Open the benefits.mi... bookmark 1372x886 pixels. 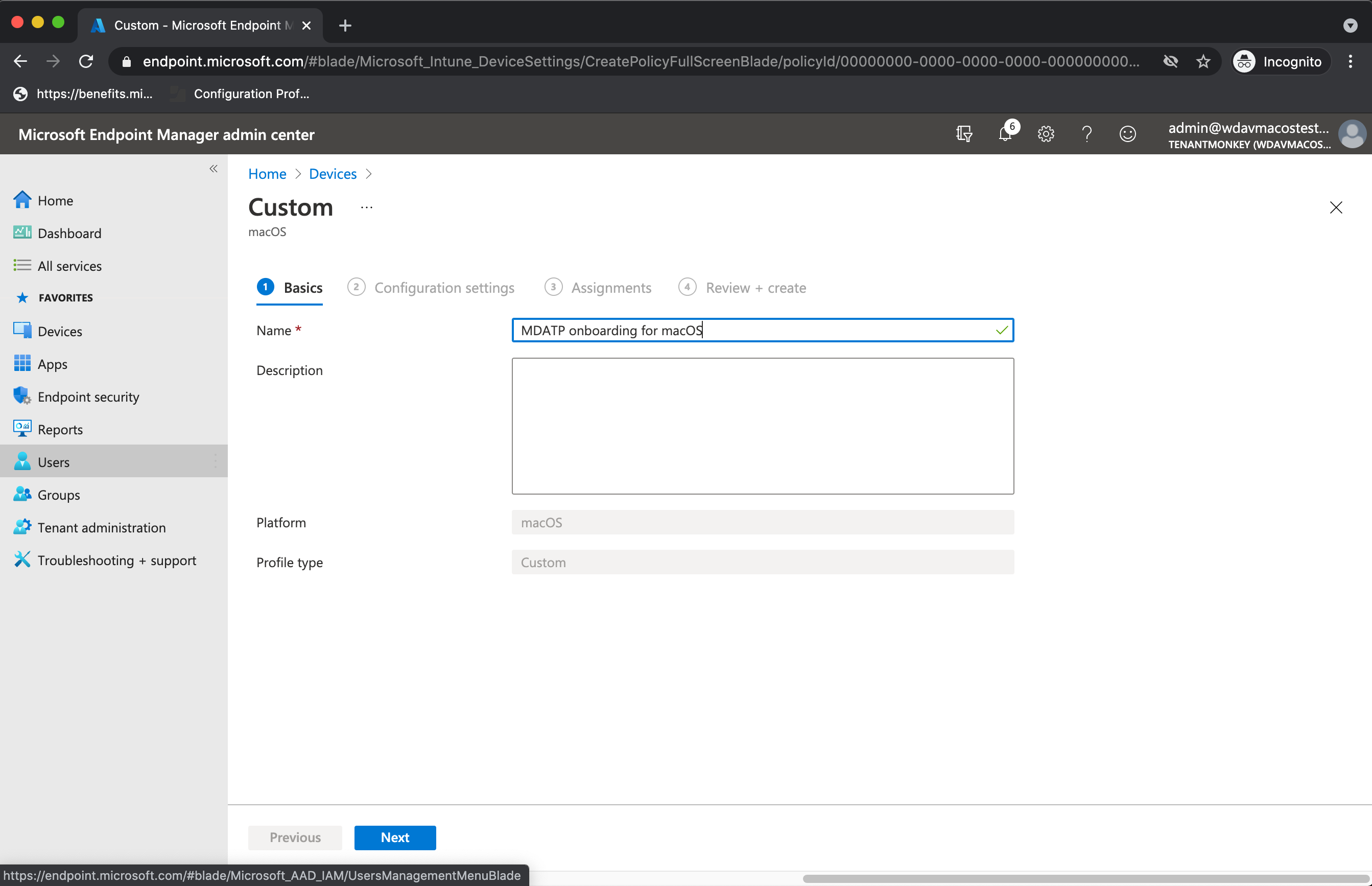(84, 94)
